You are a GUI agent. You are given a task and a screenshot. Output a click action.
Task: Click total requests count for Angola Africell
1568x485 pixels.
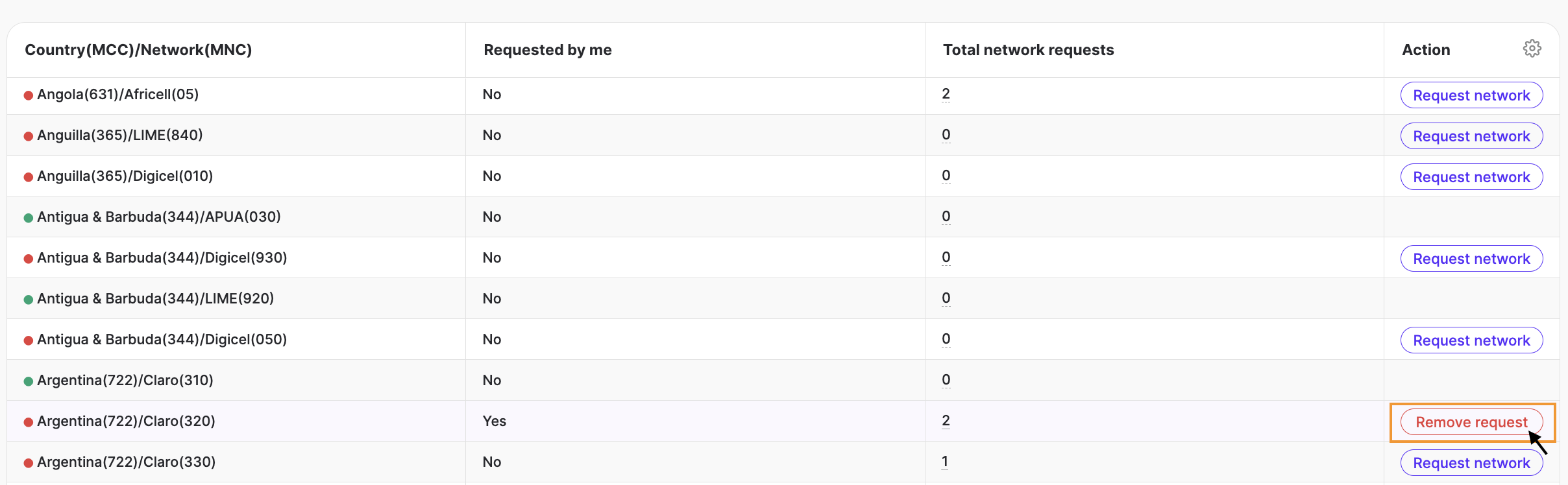[946, 94]
